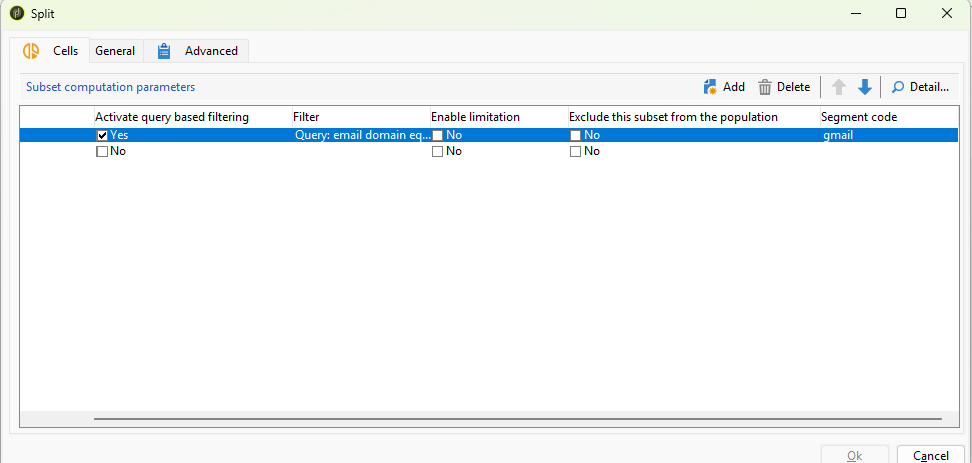Switch to the General tab
Viewport: 972px width, 463px height.
click(115, 51)
